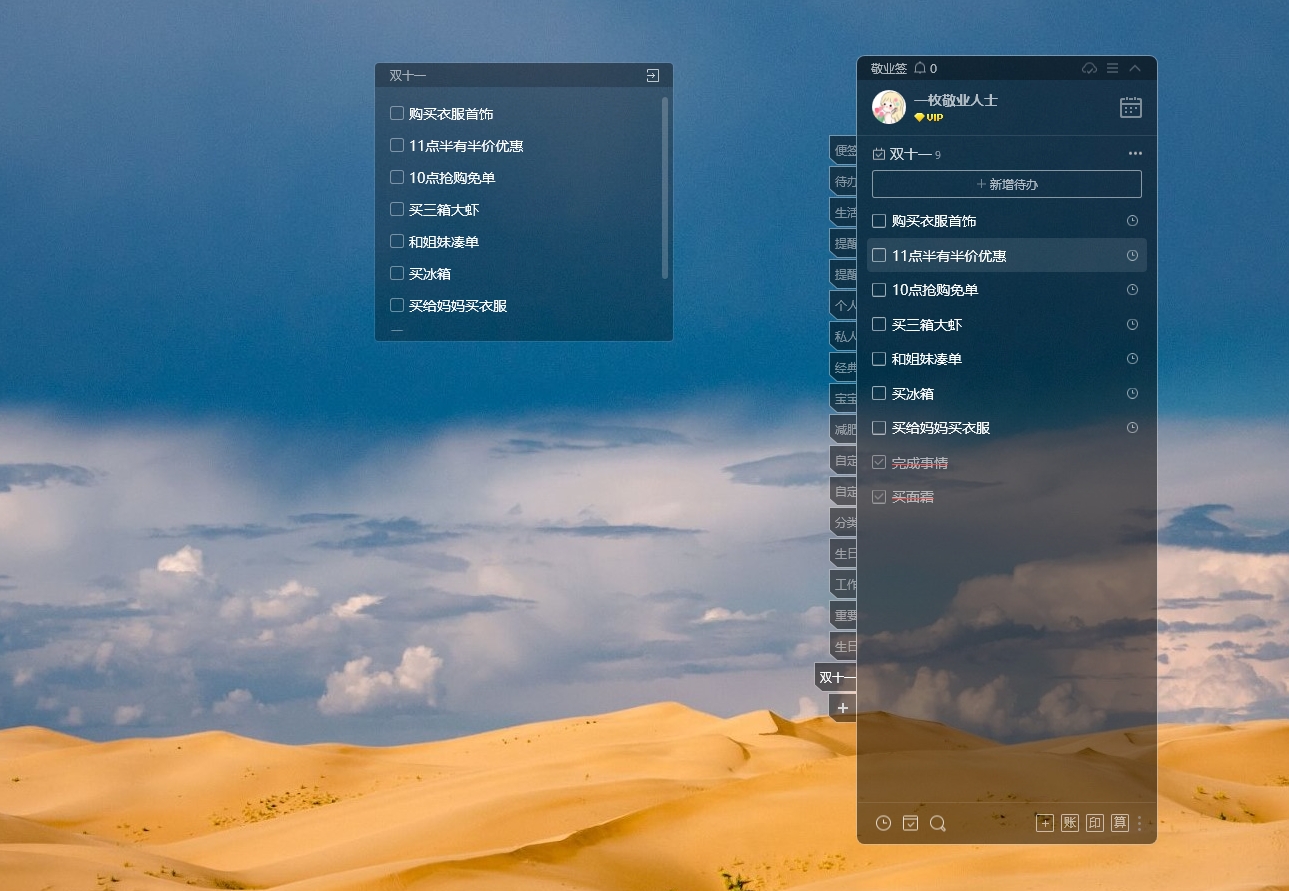
Task: Open the vertical dots menu in the bottom toolbar
Action: tap(1139, 823)
